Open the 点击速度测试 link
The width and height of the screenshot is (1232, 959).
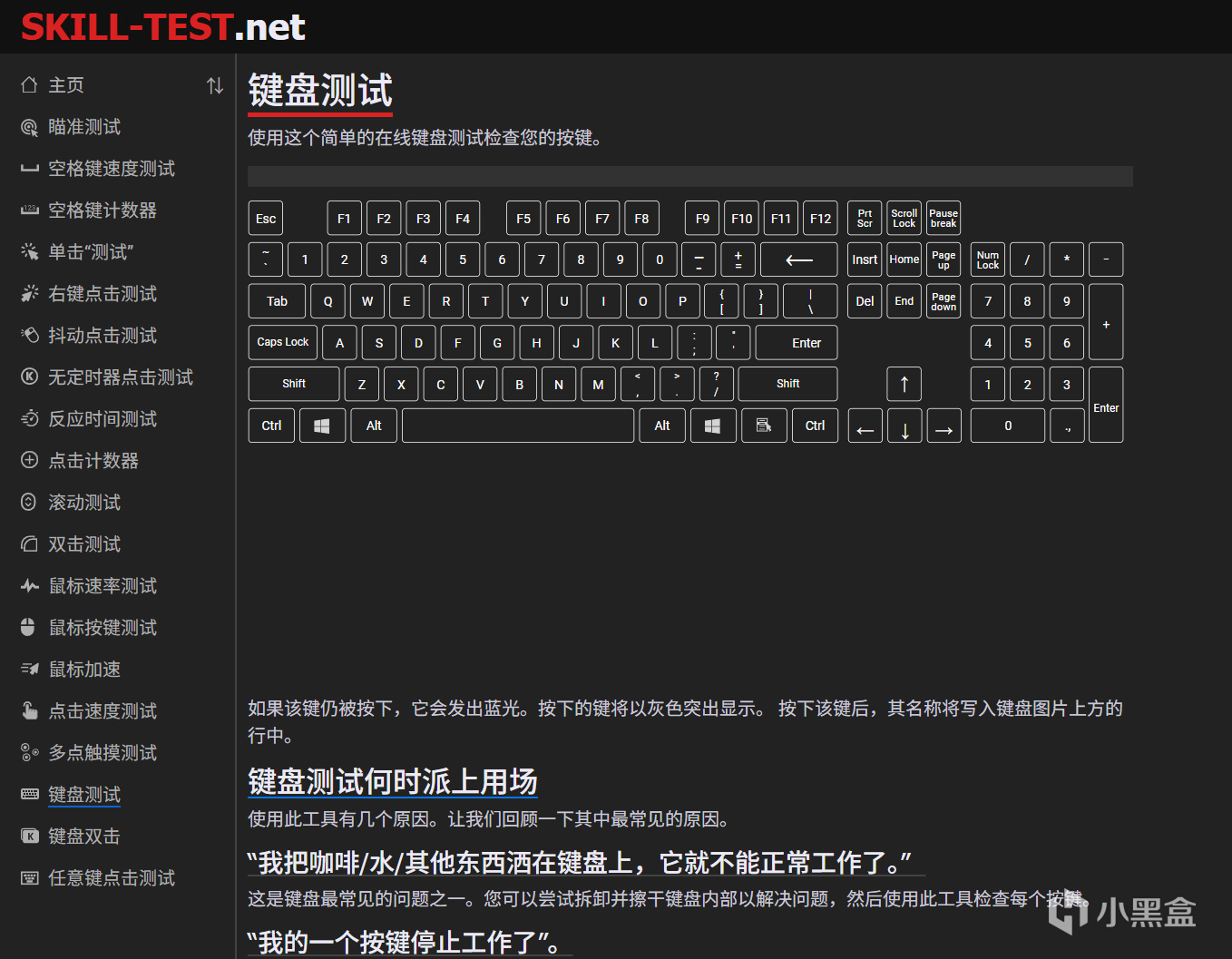[103, 711]
